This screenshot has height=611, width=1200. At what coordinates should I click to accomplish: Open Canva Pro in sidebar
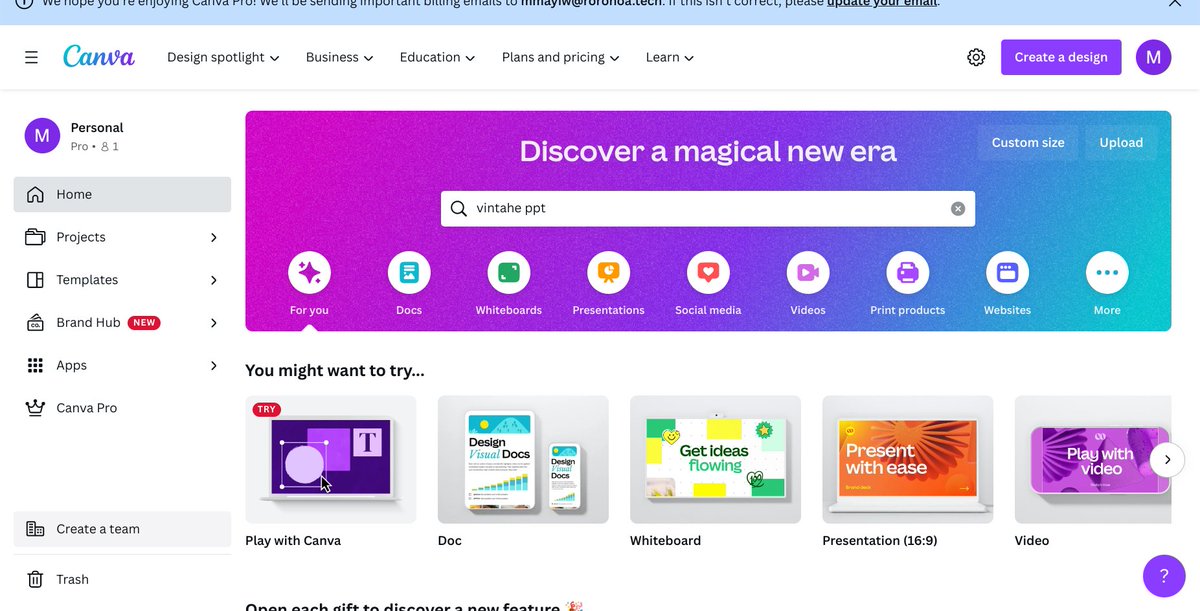tap(122, 408)
